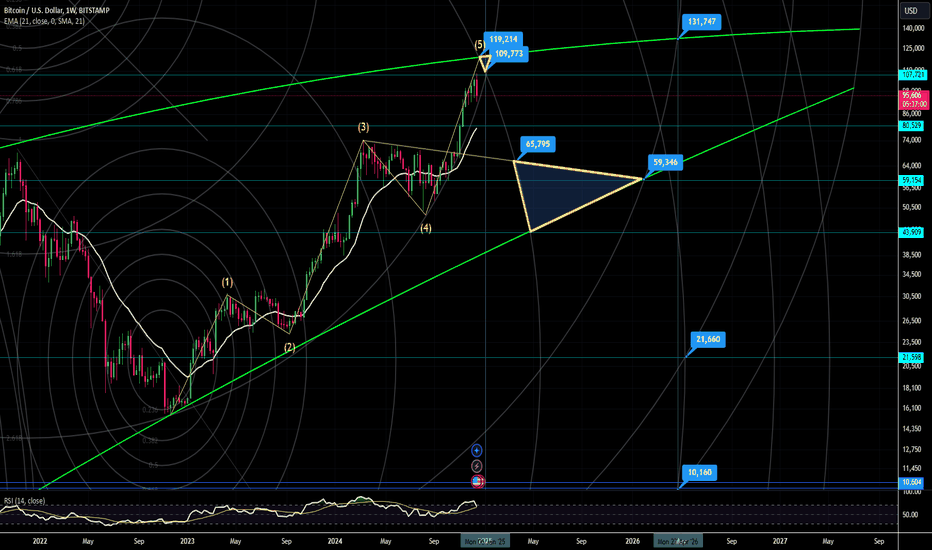Click the highlighted Apr '26 date tag

coord(678,542)
